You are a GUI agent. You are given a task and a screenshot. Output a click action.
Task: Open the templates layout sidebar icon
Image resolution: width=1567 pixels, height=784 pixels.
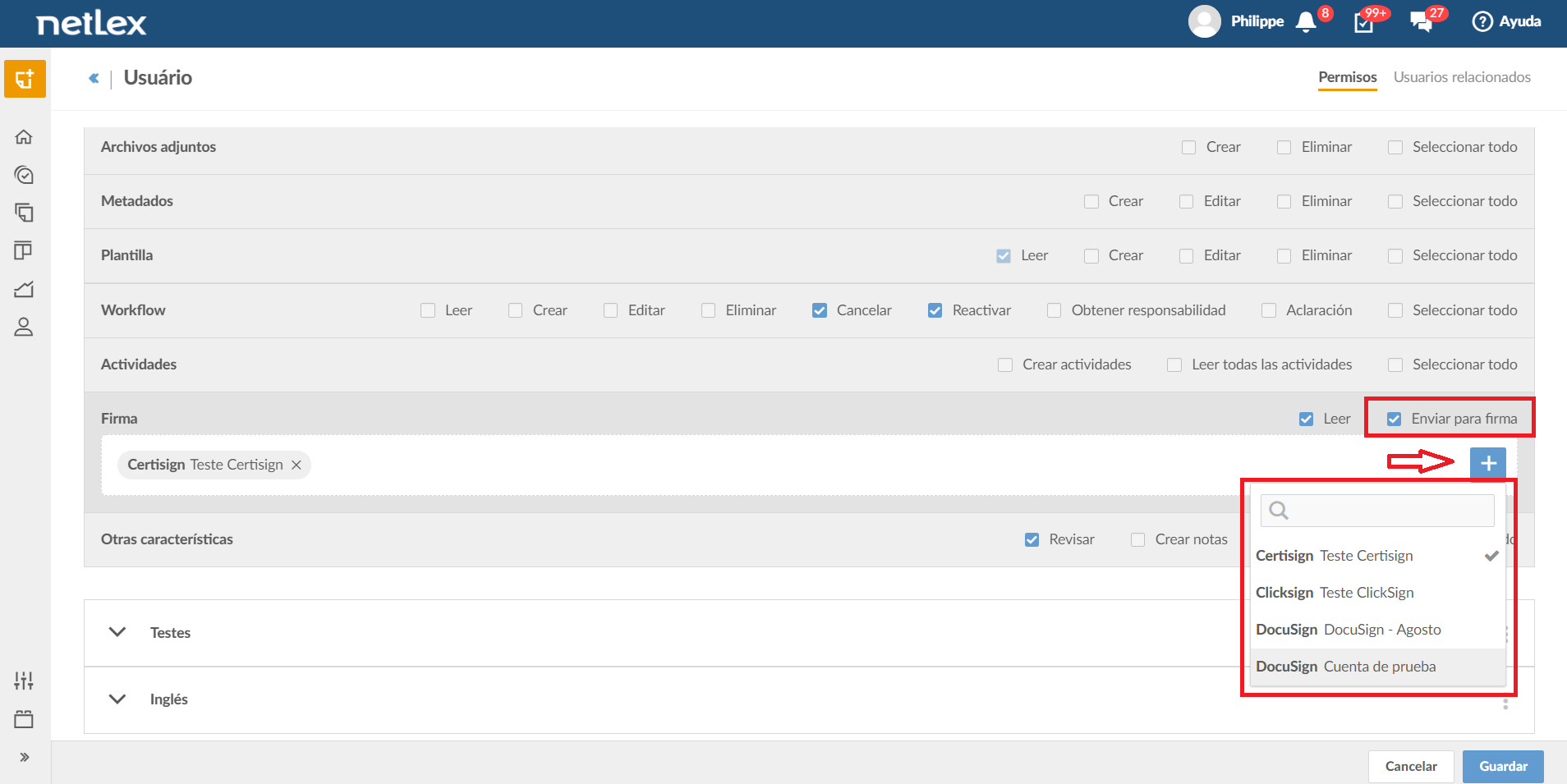click(24, 250)
